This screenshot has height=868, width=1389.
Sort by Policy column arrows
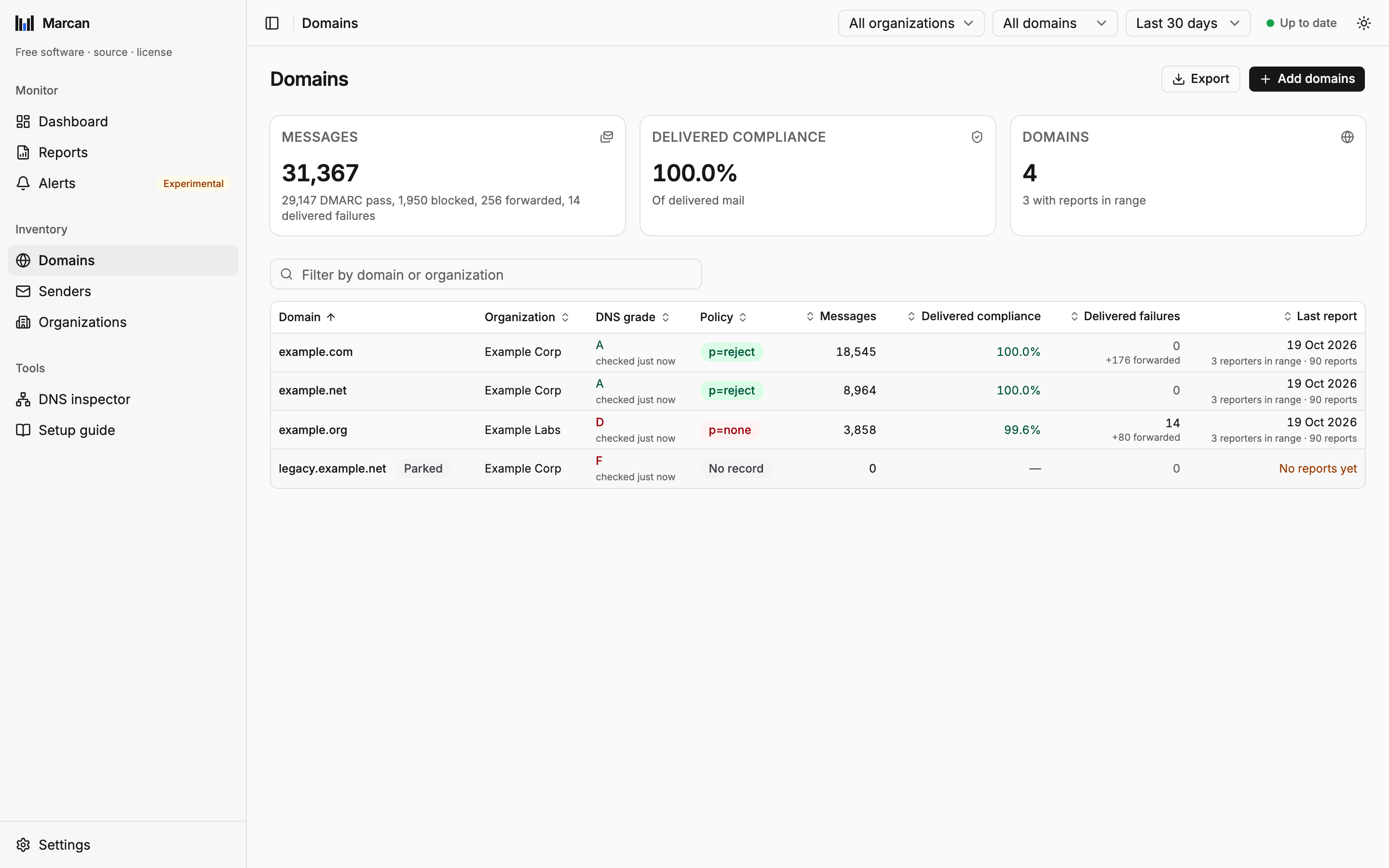[743, 317]
